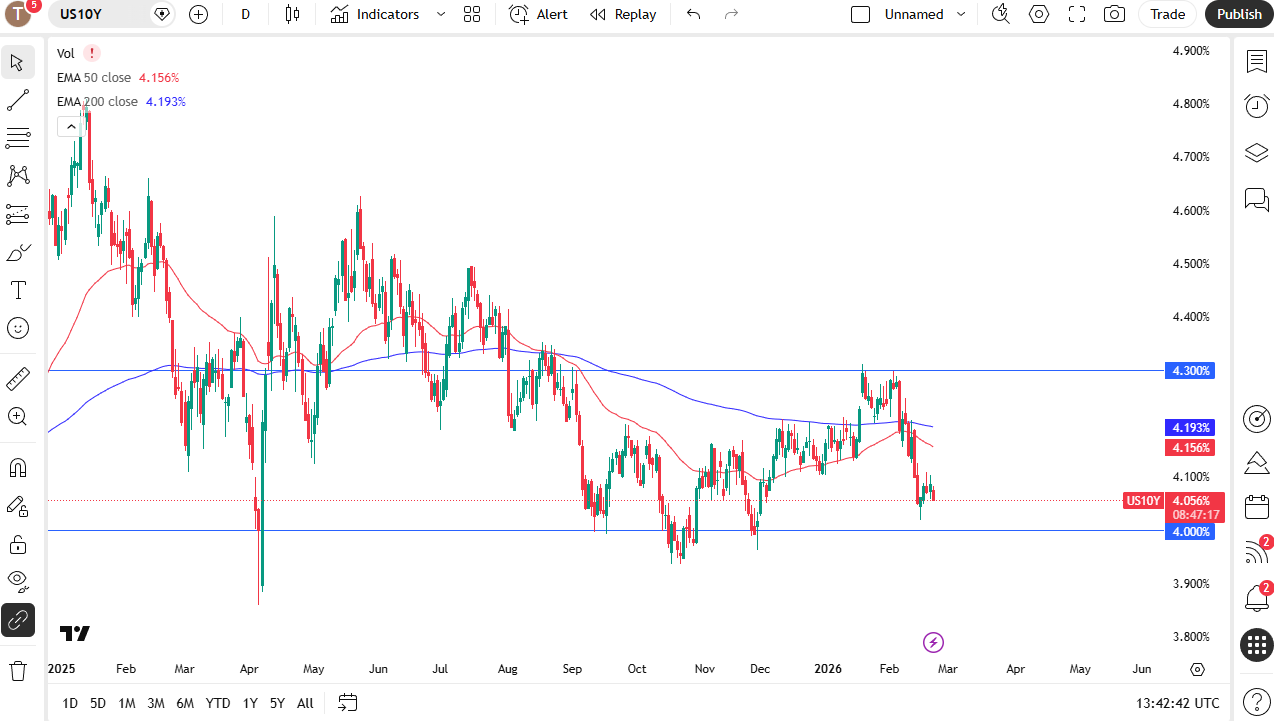
Task: Open the Fibonacci retracement tools
Action: tap(18, 138)
